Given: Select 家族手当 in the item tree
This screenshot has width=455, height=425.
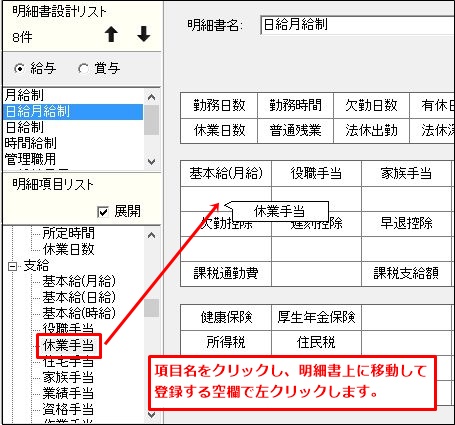Looking at the screenshot, I should [68, 378].
